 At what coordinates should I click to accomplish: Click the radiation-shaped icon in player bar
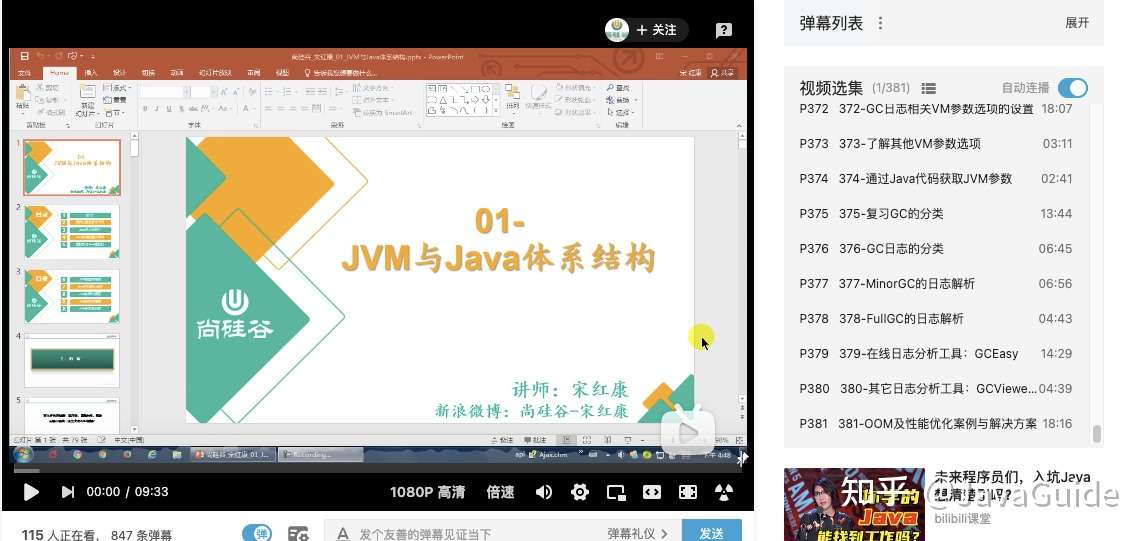(x=723, y=492)
